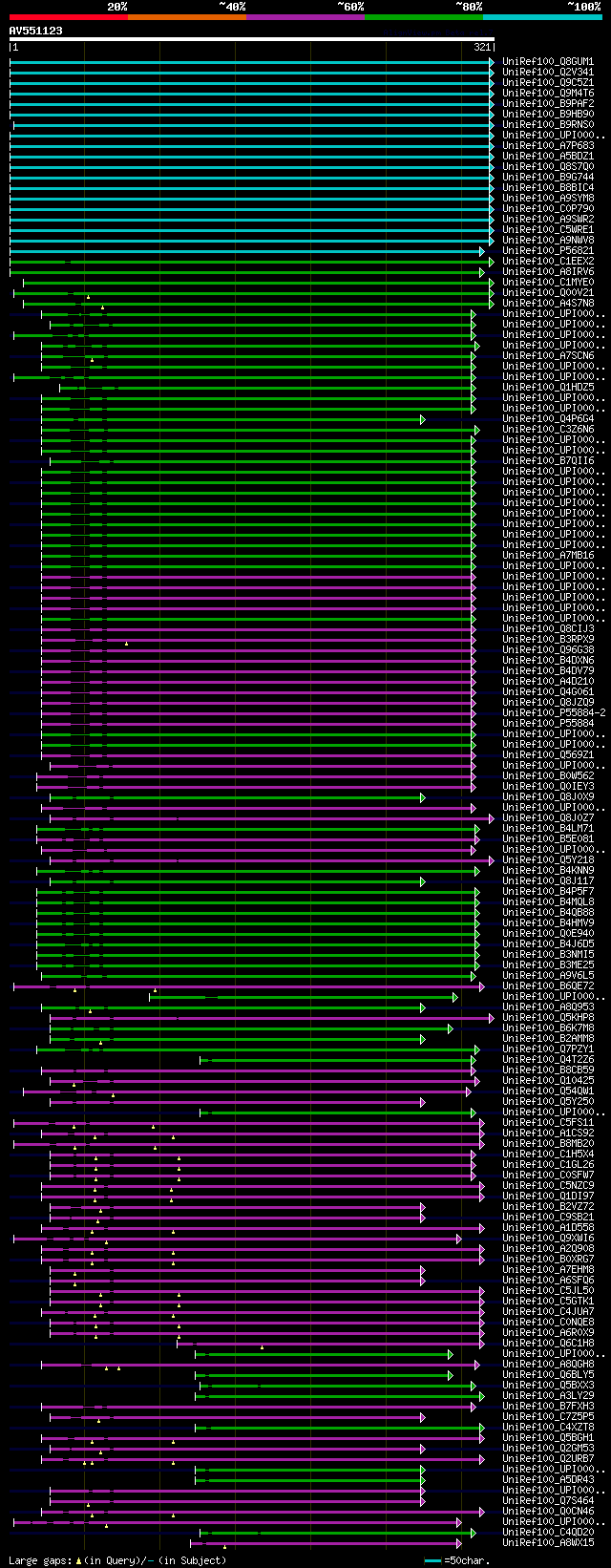Open the UniRef100_Q2V341 hit
Screen dimensions: 611x1568
tap(548, 73)
